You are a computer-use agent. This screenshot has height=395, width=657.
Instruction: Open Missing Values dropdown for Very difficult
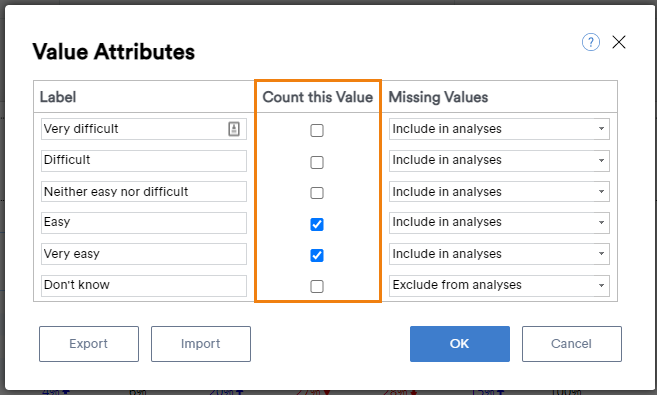click(x=499, y=129)
